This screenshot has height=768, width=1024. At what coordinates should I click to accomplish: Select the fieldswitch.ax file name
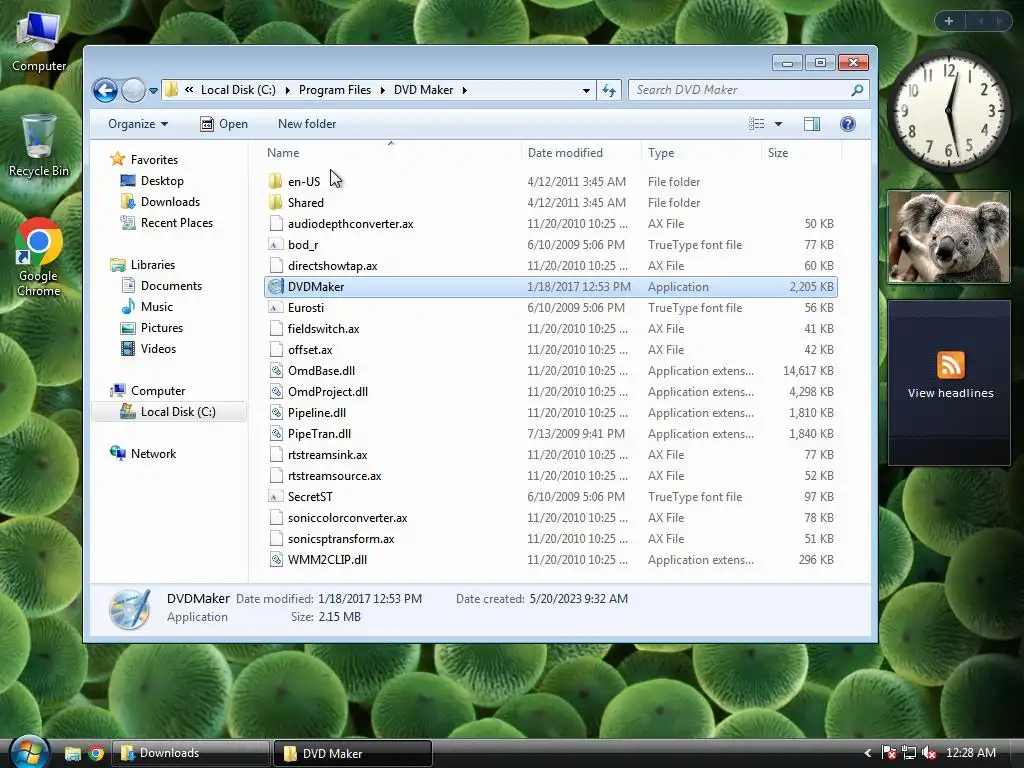pos(323,328)
